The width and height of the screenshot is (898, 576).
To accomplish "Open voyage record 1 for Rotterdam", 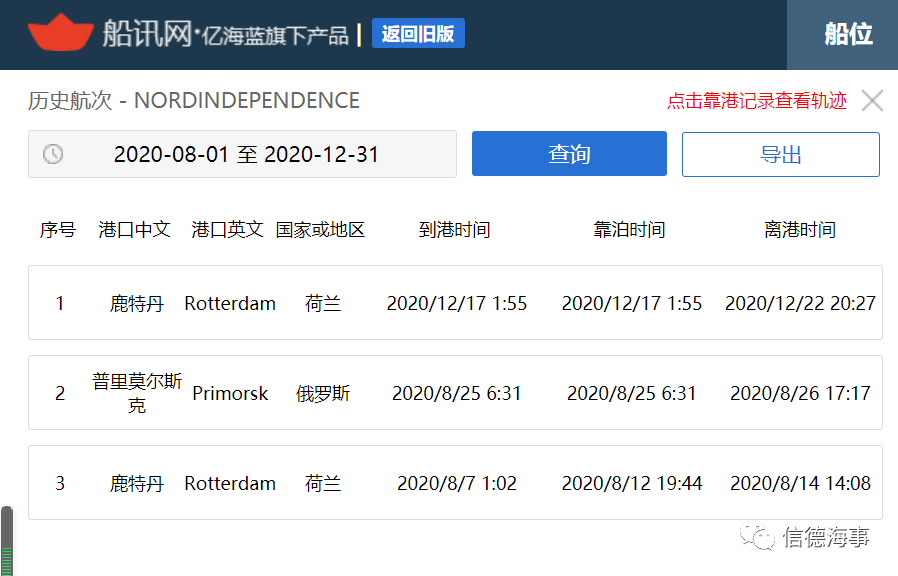I will pyautogui.click(x=449, y=303).
